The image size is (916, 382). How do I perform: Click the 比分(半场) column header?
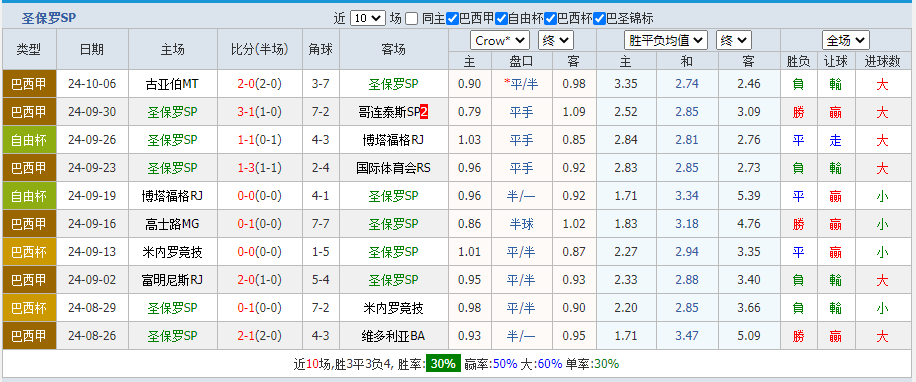click(x=260, y=49)
